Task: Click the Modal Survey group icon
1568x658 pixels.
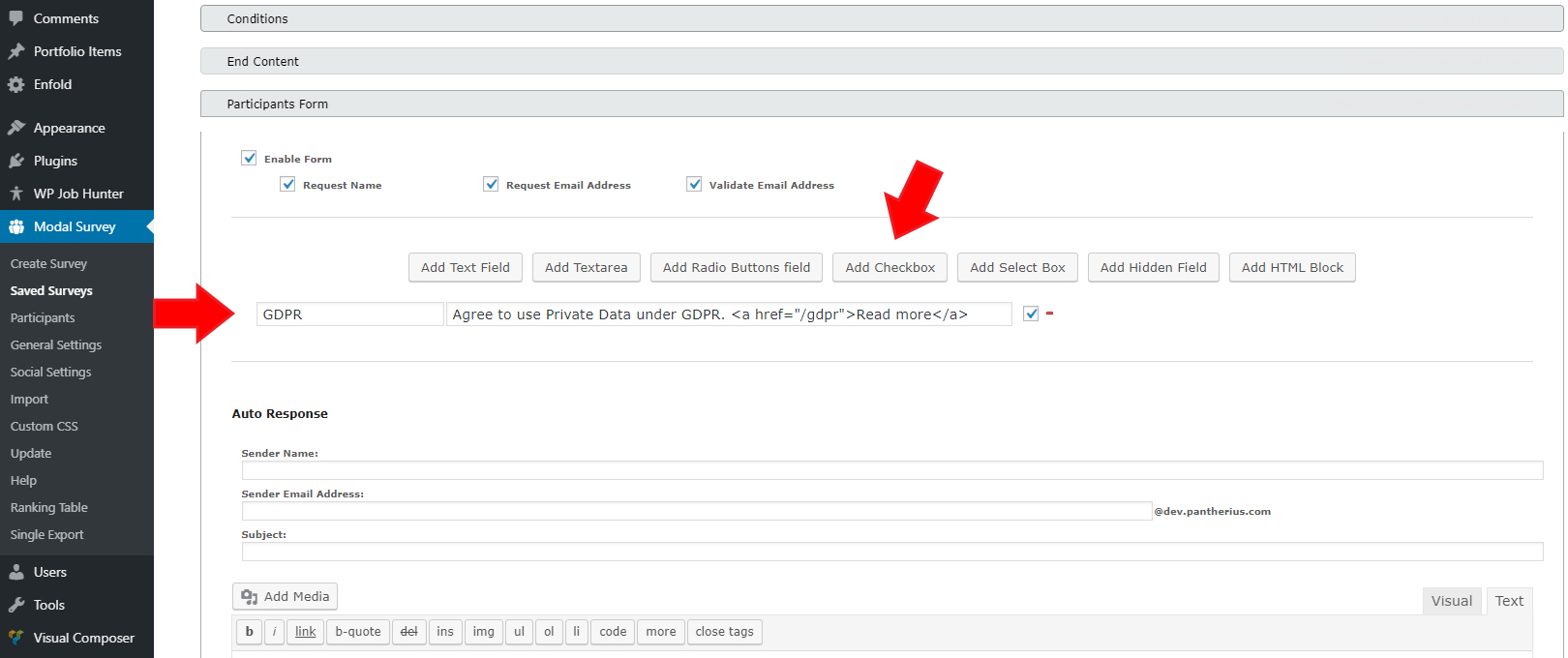Action: click(16, 226)
